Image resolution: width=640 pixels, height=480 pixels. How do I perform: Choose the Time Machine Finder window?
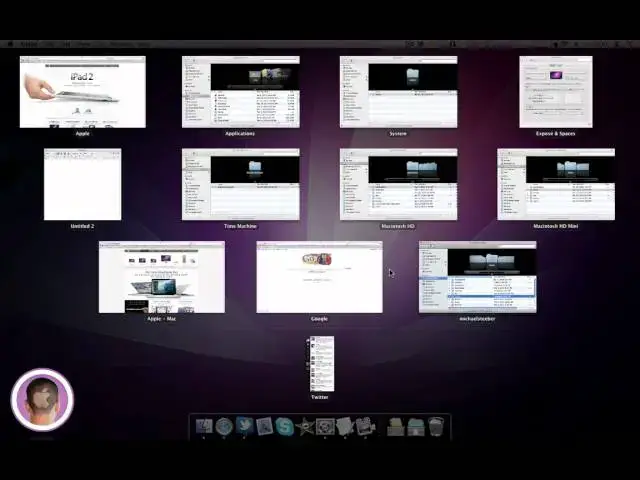[x=241, y=184]
